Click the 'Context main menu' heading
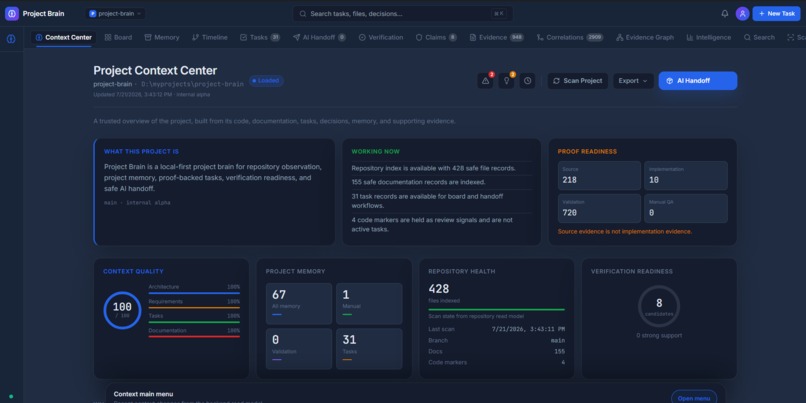The image size is (806, 403). [143, 394]
